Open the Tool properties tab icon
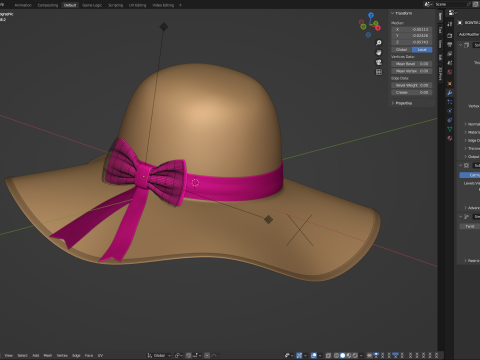This screenshot has width=480, height=360. pos(450,24)
